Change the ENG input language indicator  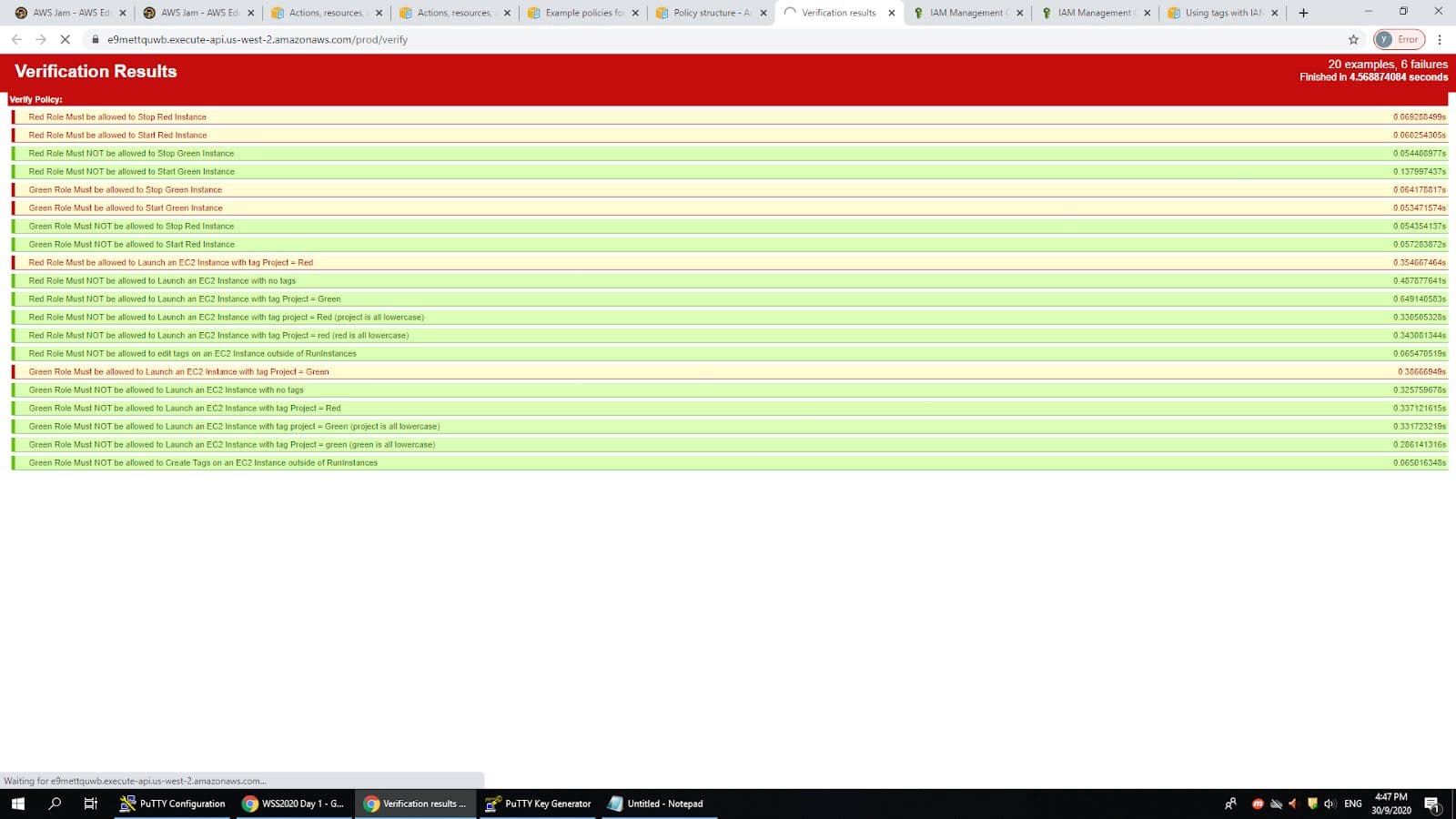(1352, 804)
